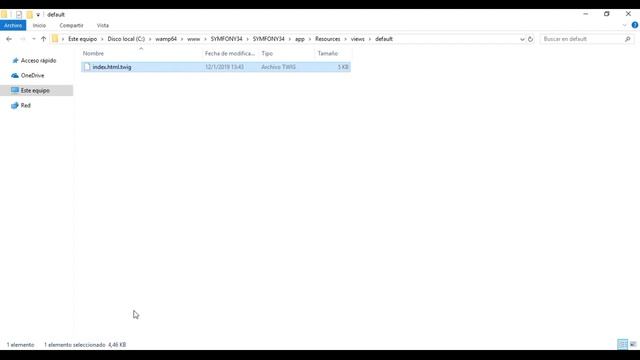This screenshot has height=360, width=640.
Task: Click the Este equipo computer icon
Action: tap(15, 90)
